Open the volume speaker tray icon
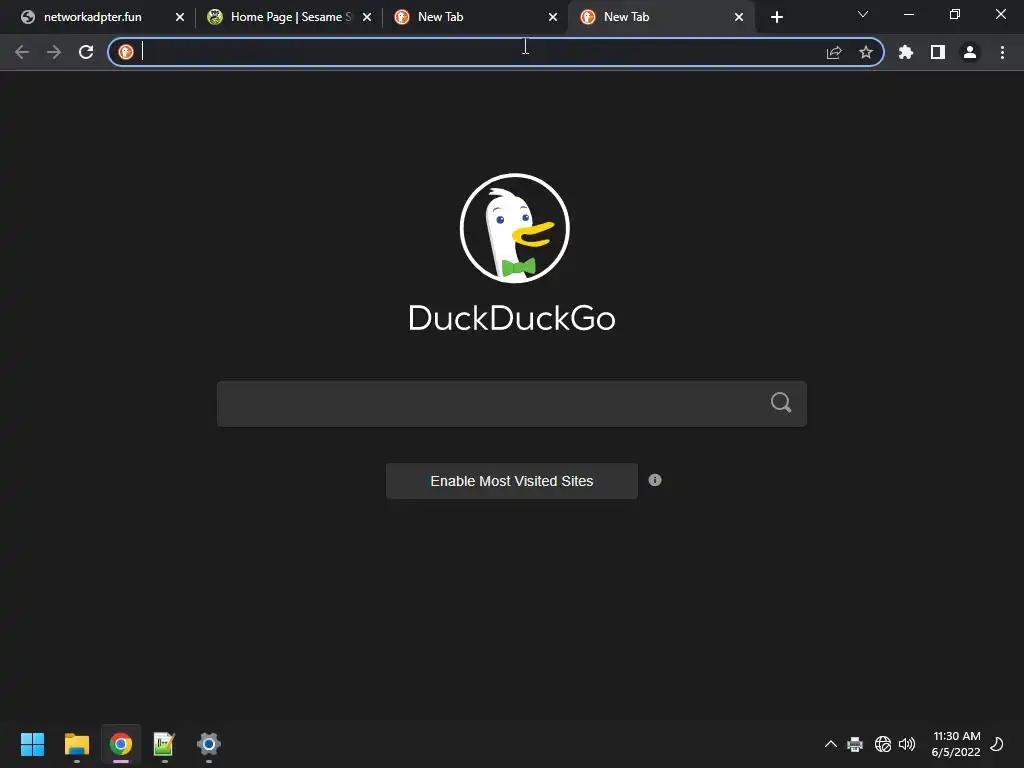The width and height of the screenshot is (1024, 768). coord(907,744)
